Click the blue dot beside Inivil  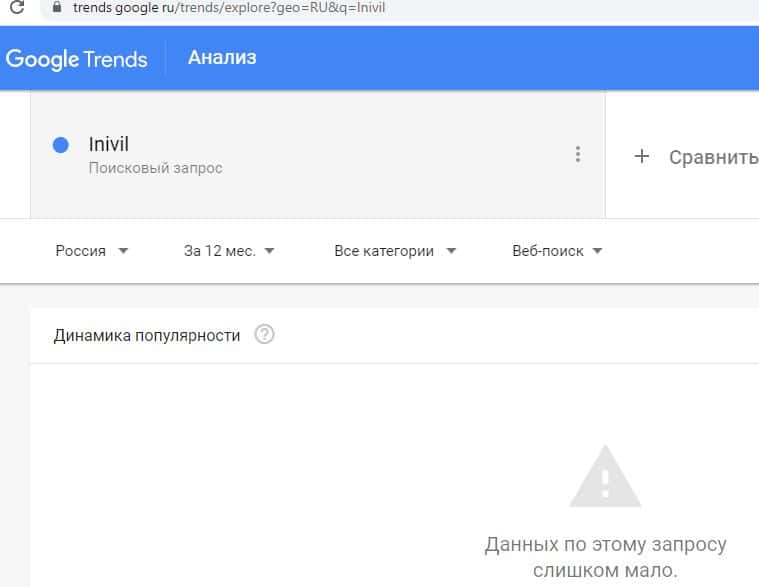[x=60, y=145]
